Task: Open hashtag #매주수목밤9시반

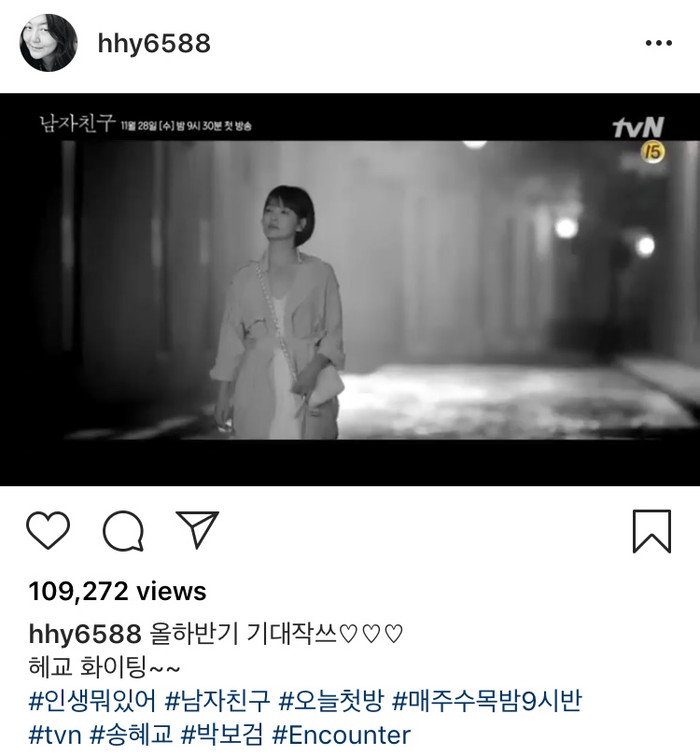Action: [487, 701]
